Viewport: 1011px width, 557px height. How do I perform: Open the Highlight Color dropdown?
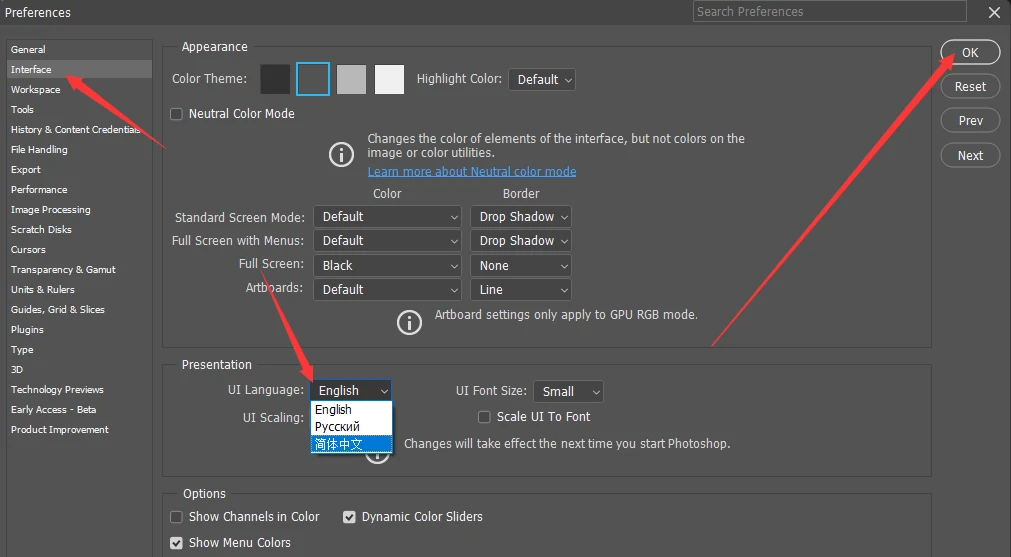click(x=542, y=80)
